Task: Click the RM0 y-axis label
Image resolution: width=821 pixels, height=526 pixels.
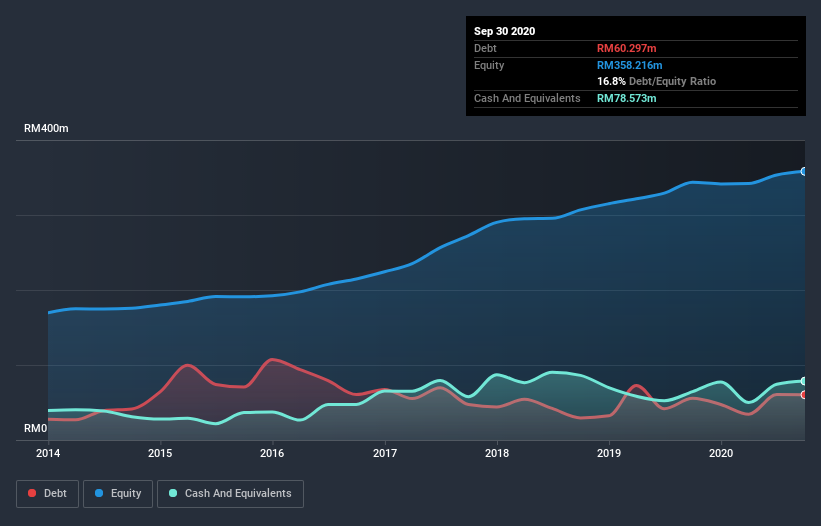Action: pos(36,428)
